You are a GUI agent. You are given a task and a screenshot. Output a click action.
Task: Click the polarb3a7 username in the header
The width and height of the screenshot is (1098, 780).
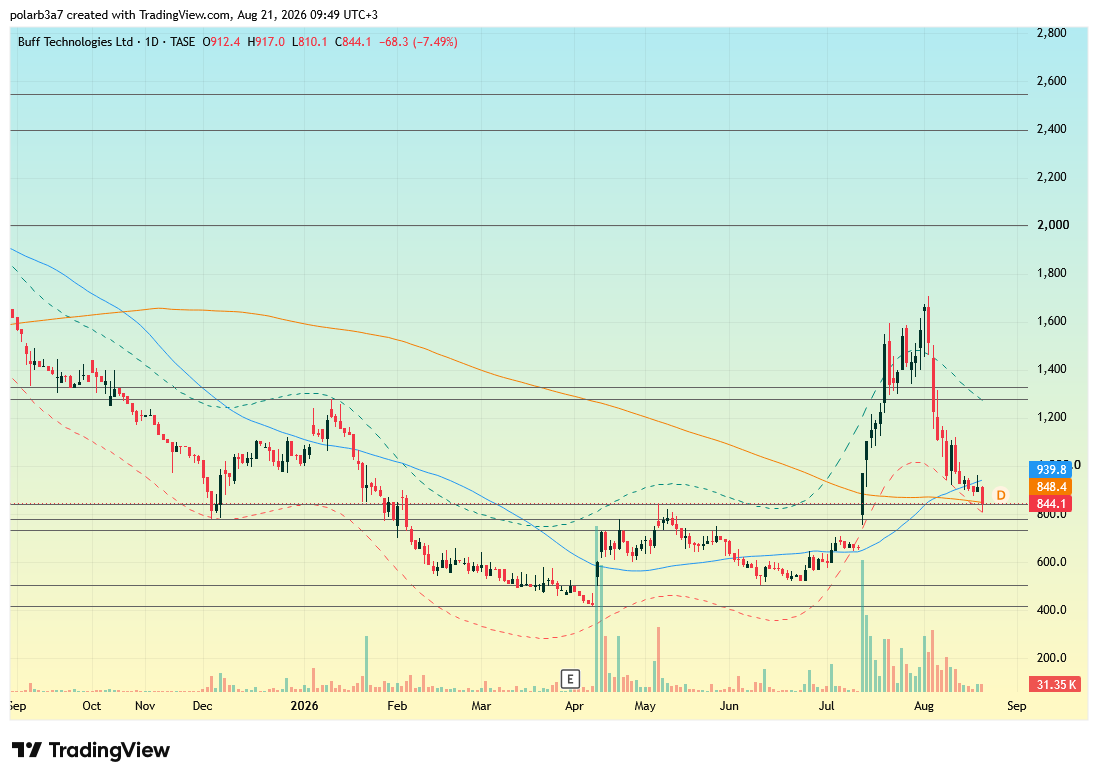pos(38,15)
